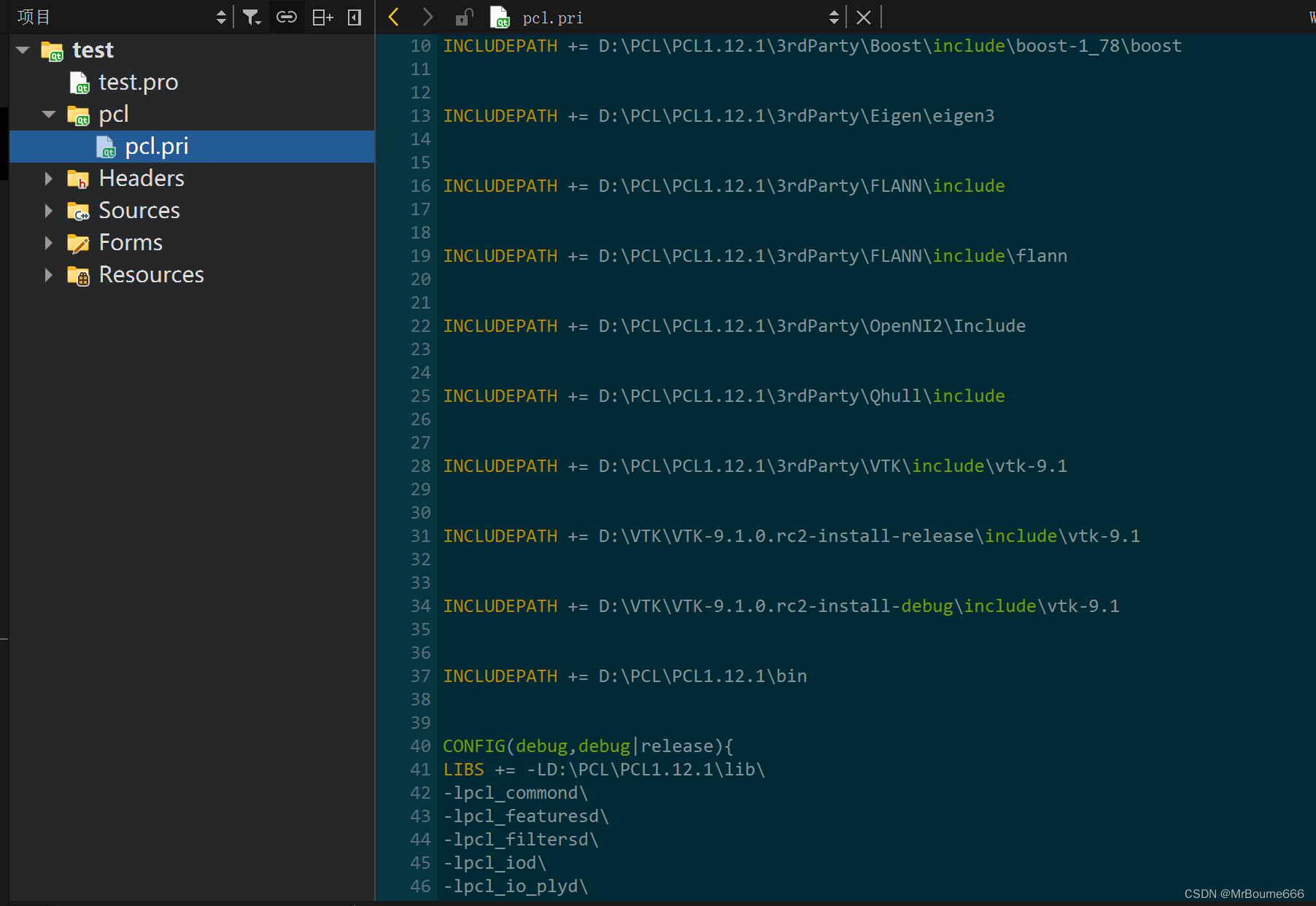Open the pcl.pri document dropdown
The height and width of the screenshot is (906, 1316).
[x=834, y=17]
